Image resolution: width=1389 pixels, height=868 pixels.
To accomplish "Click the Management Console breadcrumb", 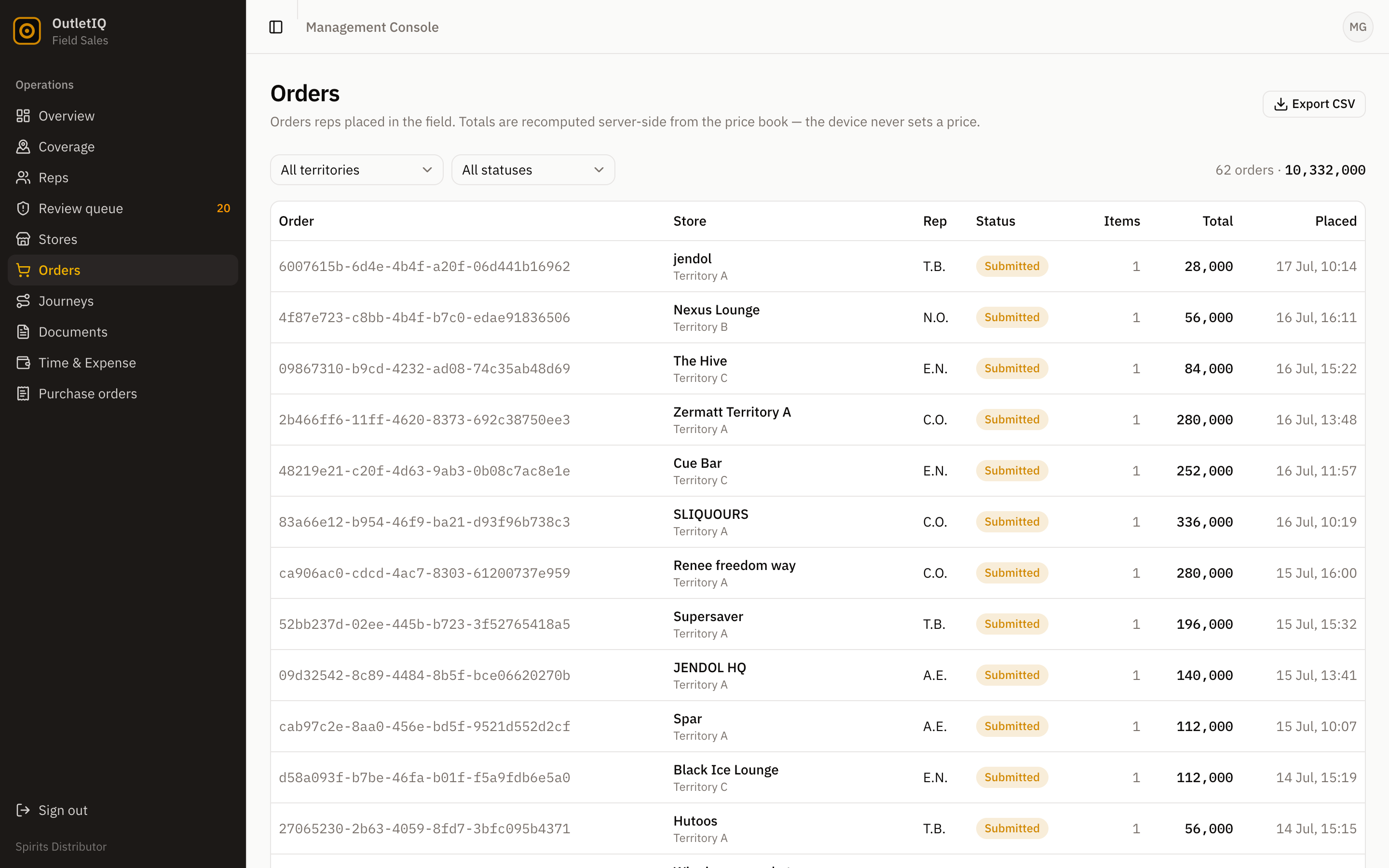I will [372, 27].
